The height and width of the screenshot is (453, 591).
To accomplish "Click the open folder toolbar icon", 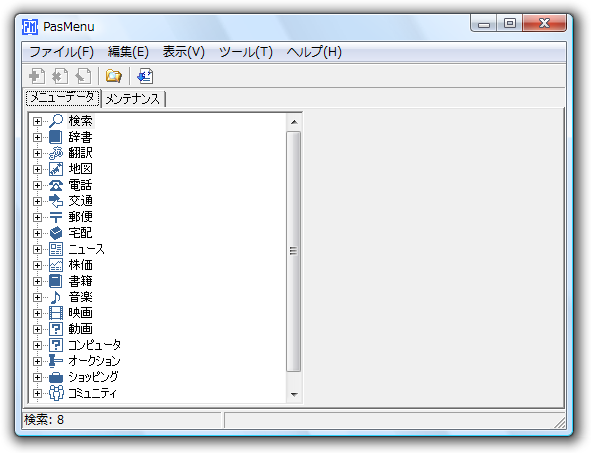I will pyautogui.click(x=113, y=76).
